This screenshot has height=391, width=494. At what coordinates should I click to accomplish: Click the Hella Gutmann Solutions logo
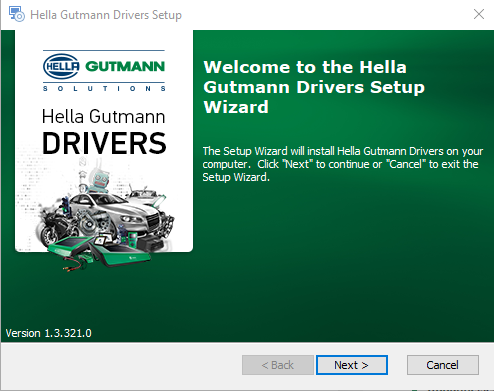104,70
